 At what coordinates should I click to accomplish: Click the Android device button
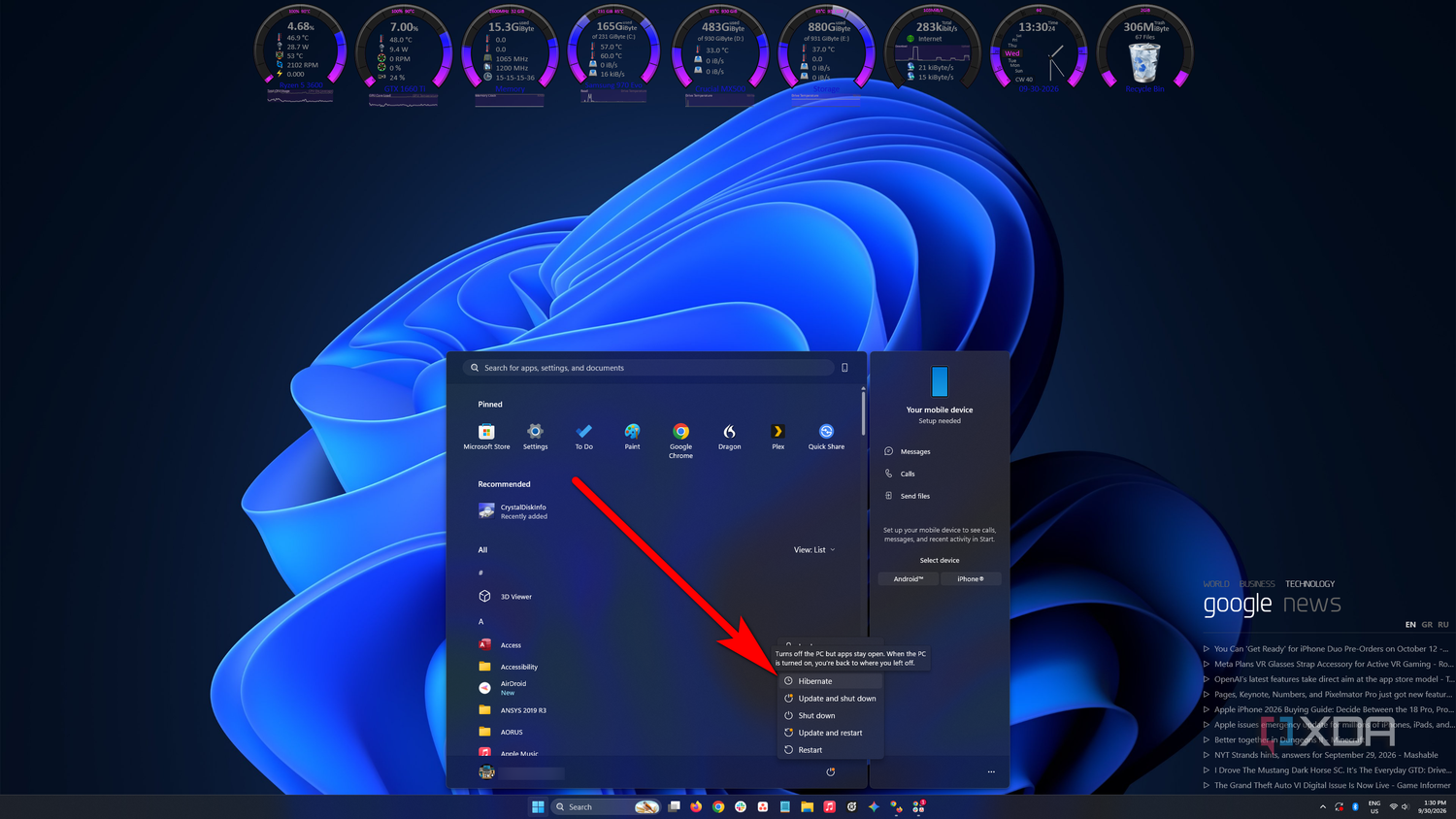(x=909, y=579)
